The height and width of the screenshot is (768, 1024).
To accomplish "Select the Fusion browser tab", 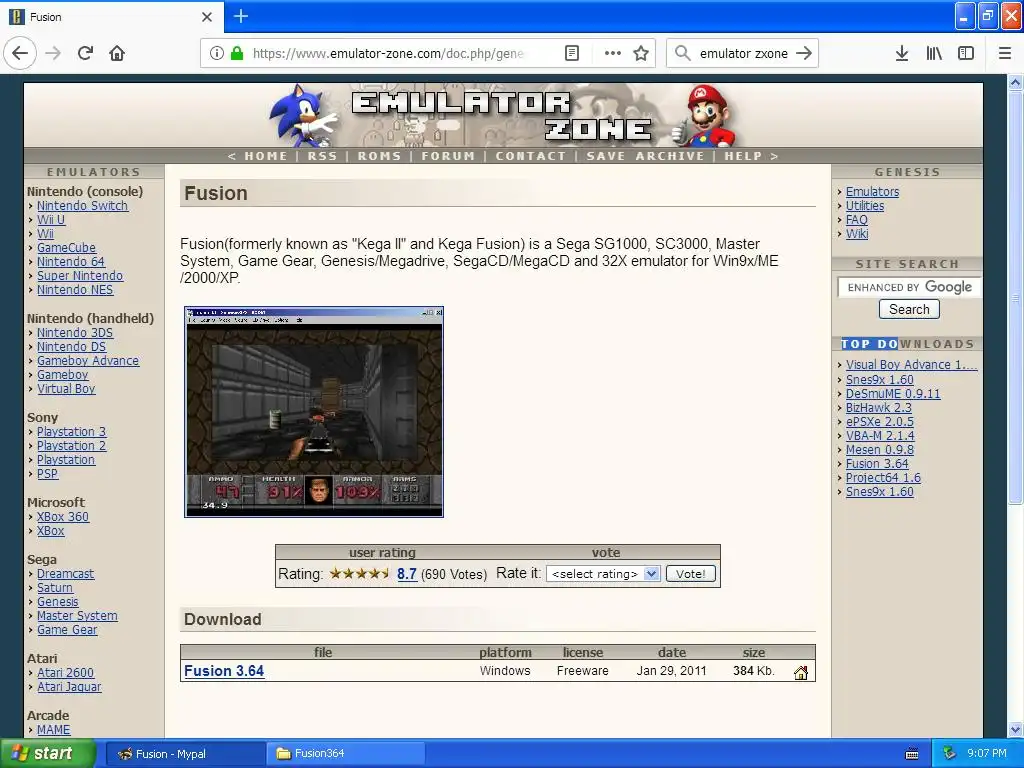I will point(111,17).
